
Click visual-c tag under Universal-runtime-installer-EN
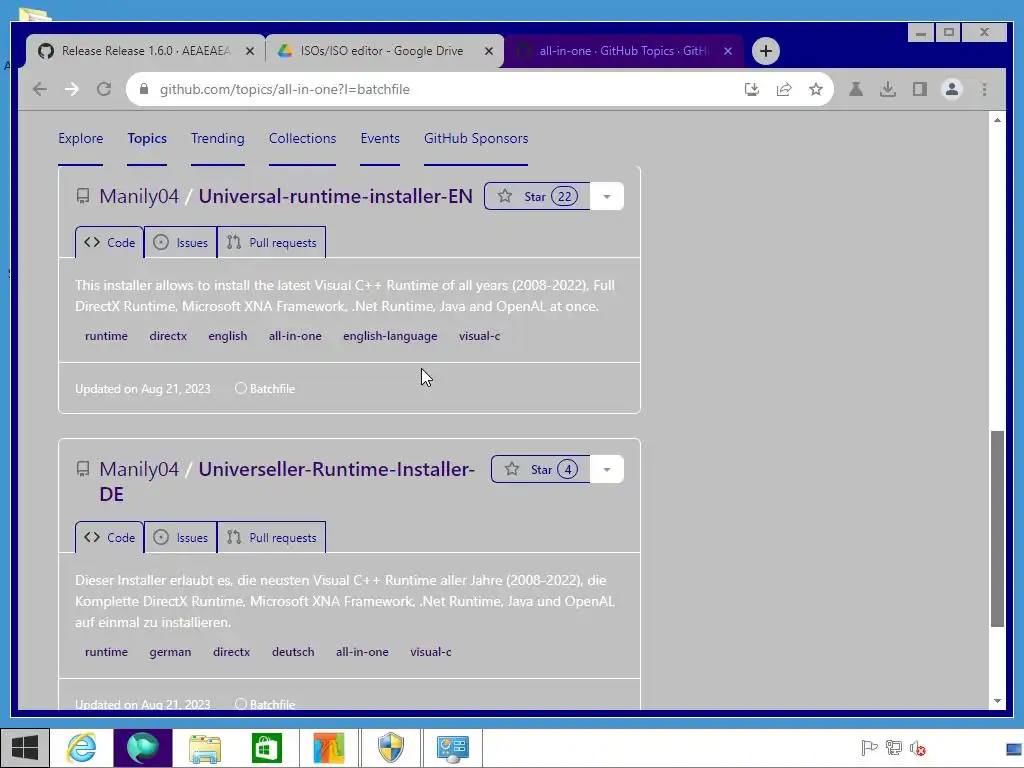(479, 336)
